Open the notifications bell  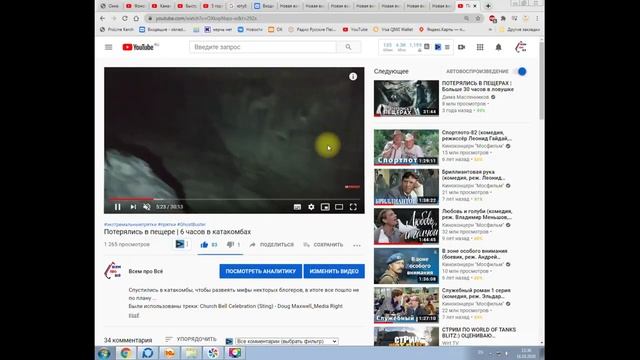[498, 47]
